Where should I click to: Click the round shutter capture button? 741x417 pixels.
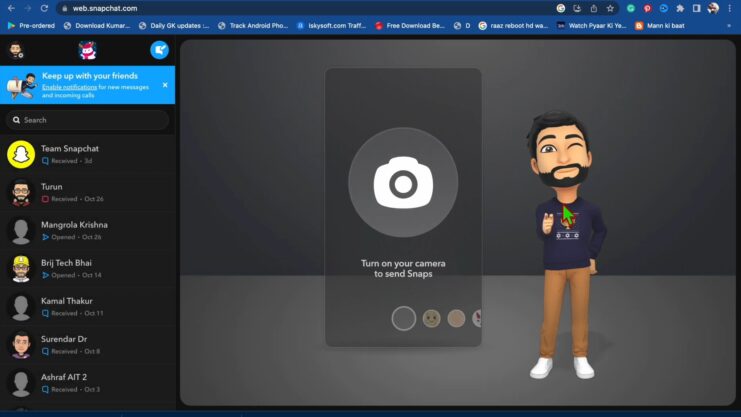[404, 318]
